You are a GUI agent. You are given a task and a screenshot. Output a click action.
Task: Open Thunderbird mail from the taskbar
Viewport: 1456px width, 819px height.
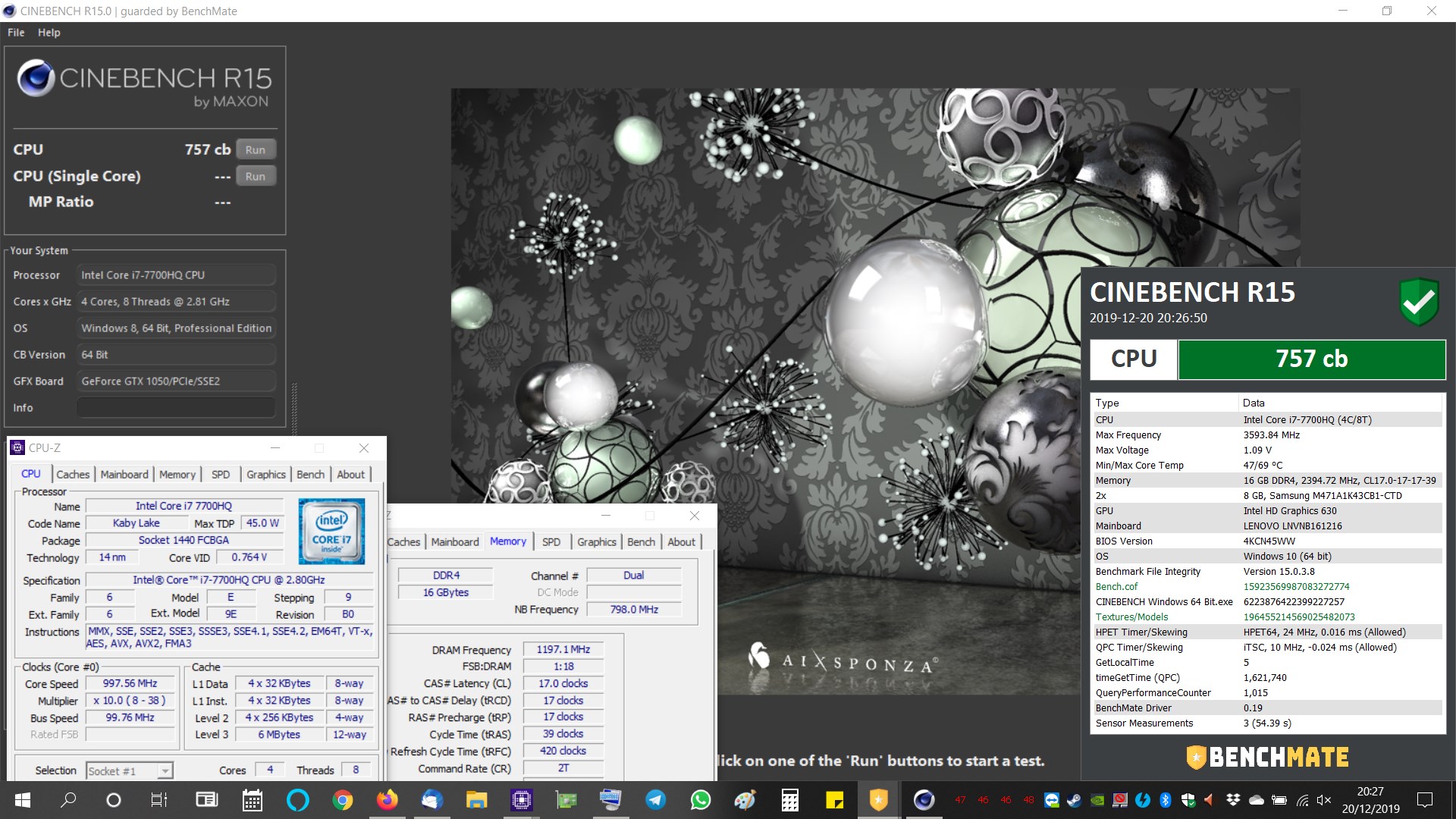(x=431, y=800)
